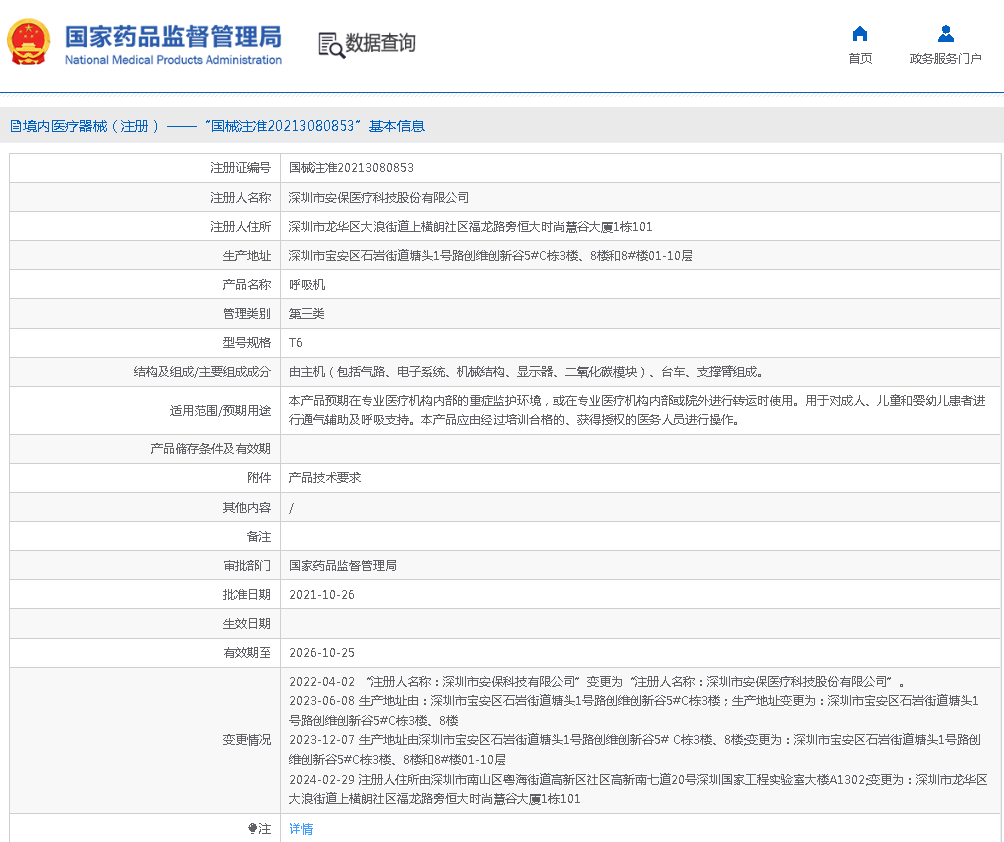Click the product name value 呼吸机
The image size is (1004, 842).
click(307, 285)
